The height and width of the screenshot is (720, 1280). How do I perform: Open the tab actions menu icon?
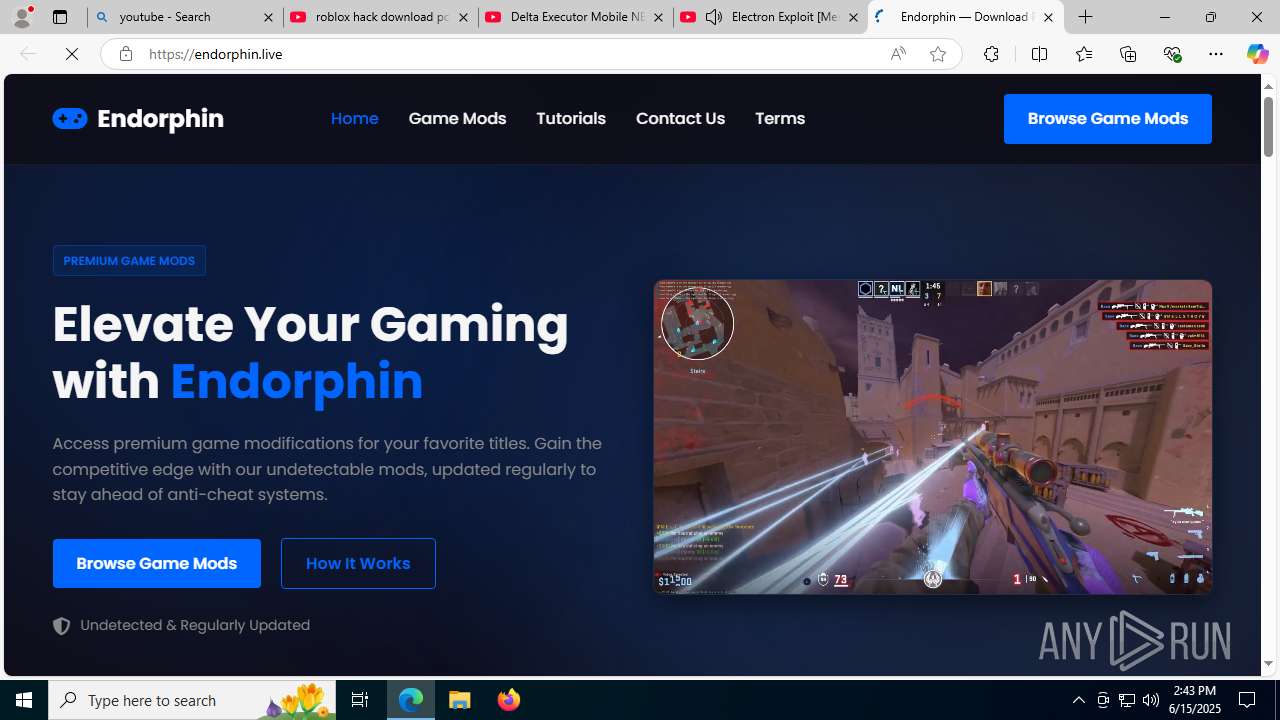[x=60, y=17]
